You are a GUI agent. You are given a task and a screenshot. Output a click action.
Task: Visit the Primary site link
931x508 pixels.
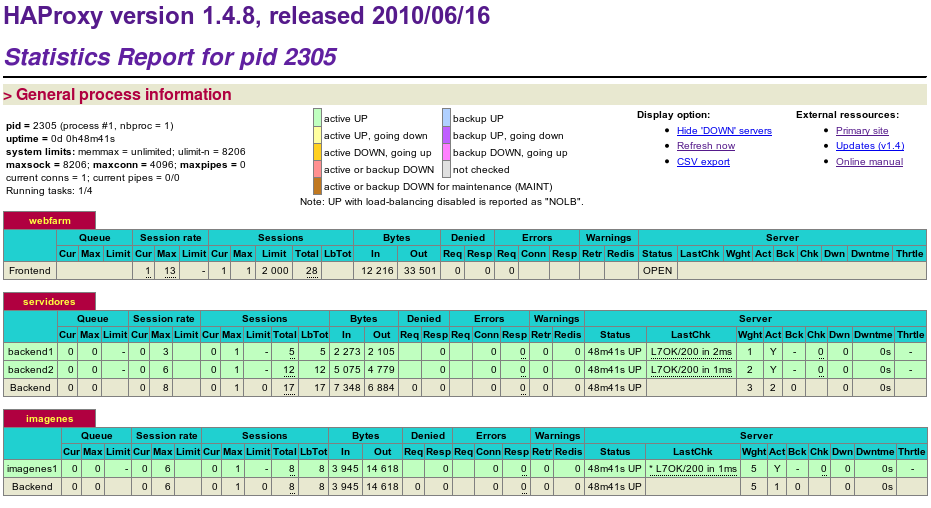(862, 131)
